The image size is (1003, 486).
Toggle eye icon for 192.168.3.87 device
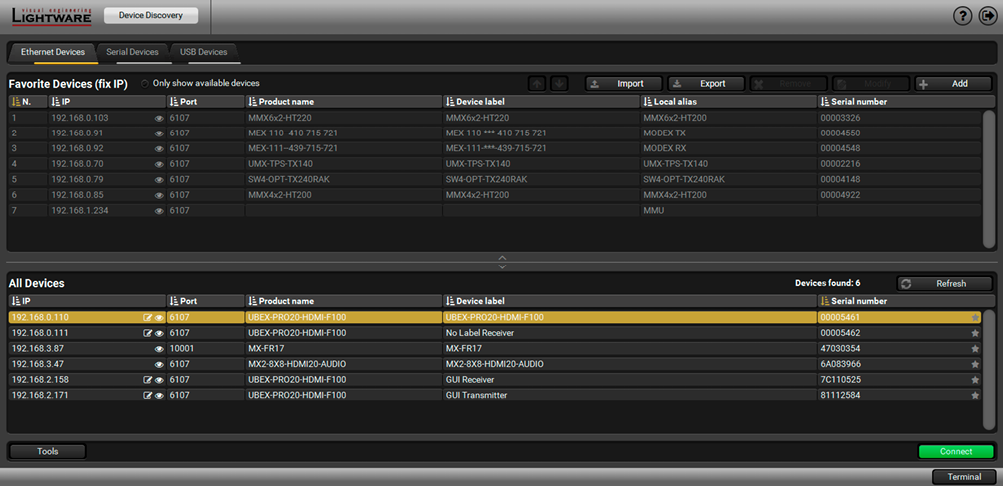click(x=159, y=349)
